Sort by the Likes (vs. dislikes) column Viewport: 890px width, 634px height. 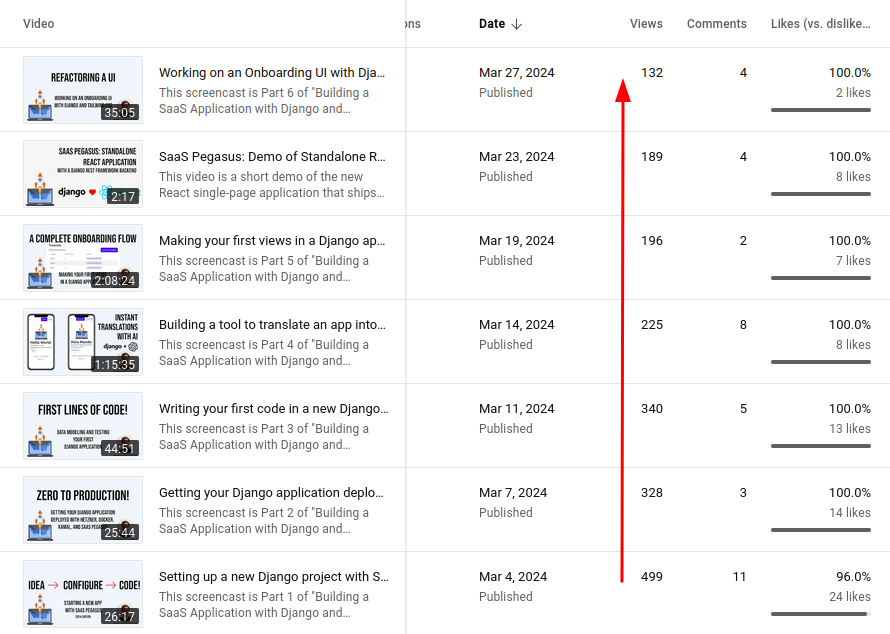click(820, 23)
